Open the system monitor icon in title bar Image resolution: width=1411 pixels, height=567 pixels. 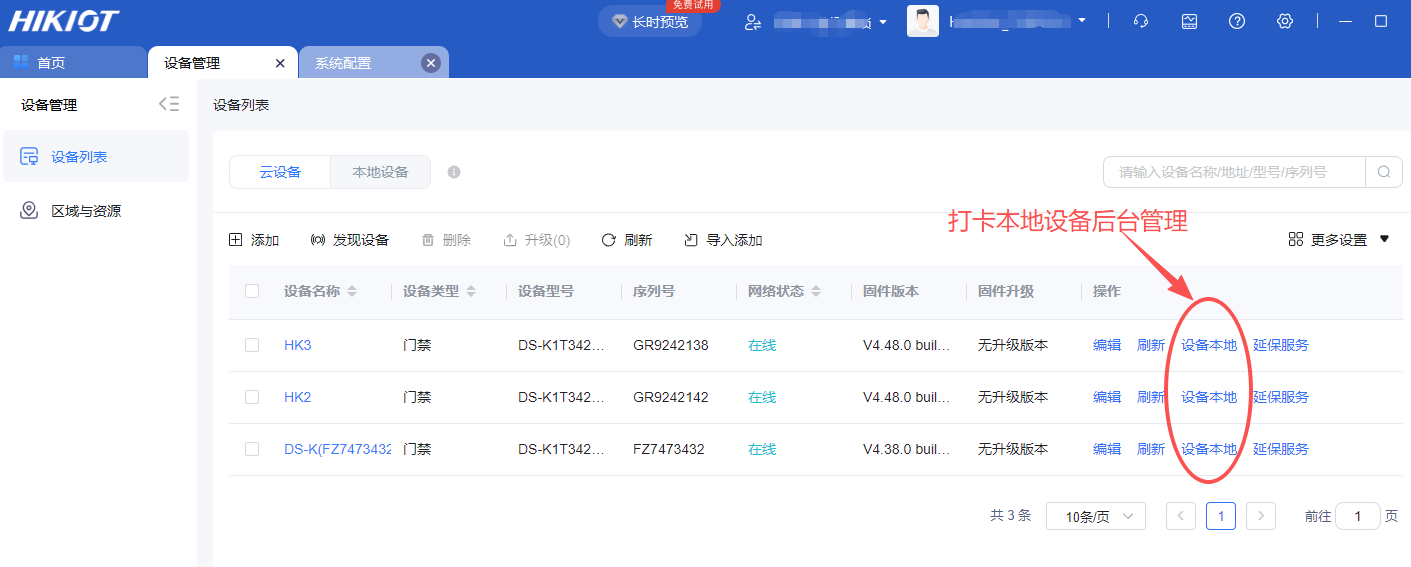tap(1189, 21)
